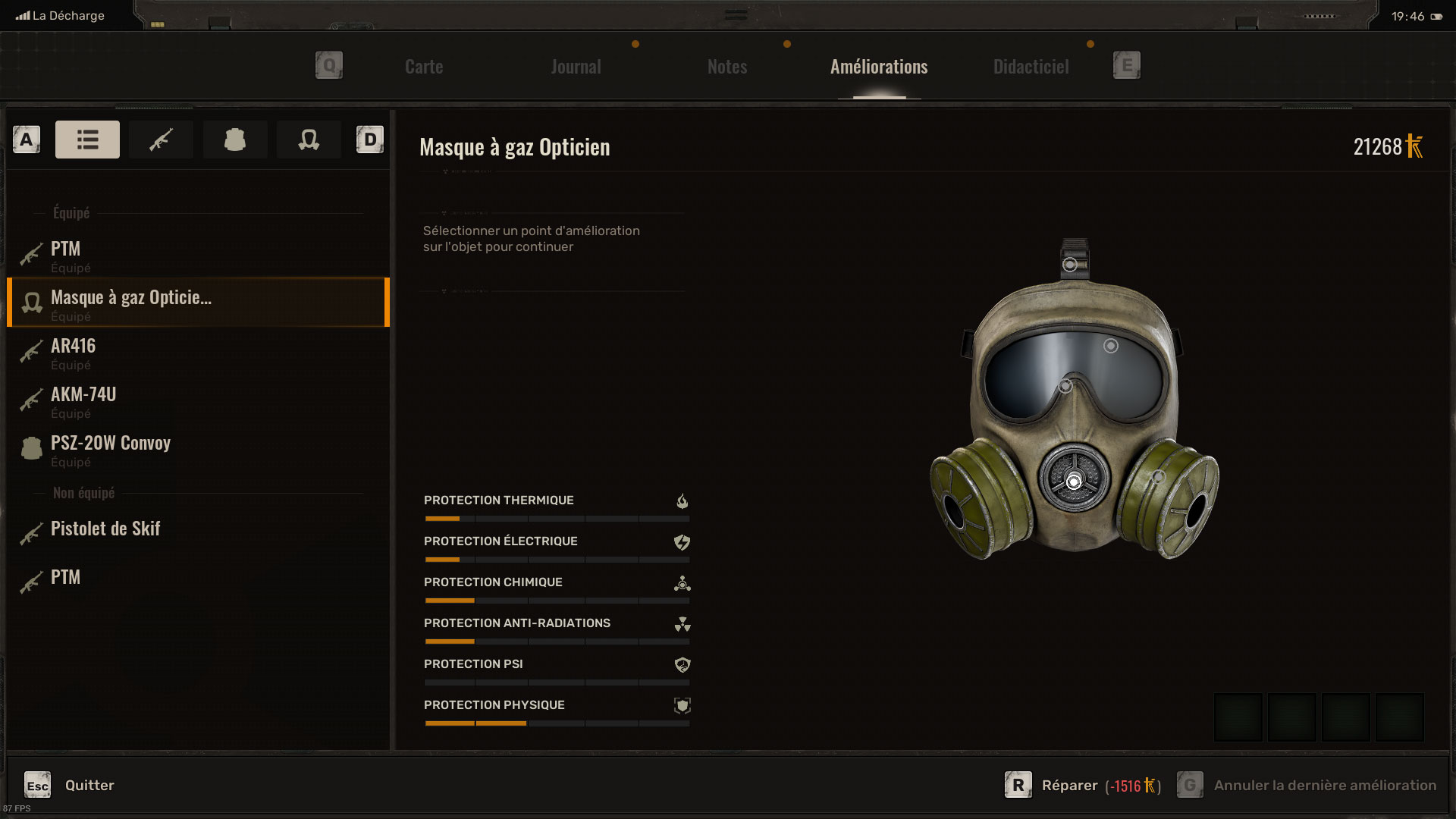Click the Protection Physique stat bar
Viewport: 1456px width, 819px height.
coord(557,723)
